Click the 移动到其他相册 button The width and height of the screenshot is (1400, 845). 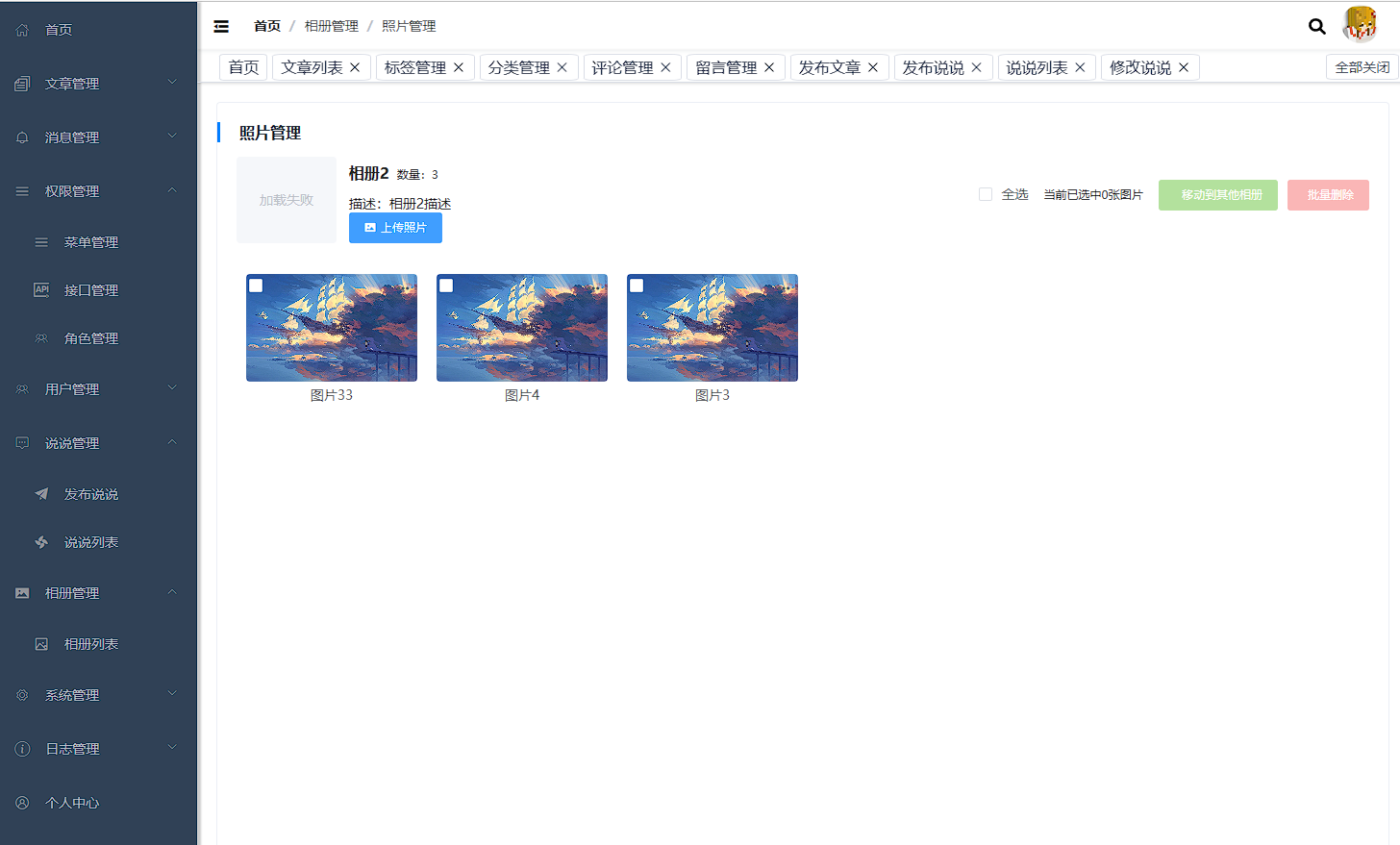[x=1218, y=195]
